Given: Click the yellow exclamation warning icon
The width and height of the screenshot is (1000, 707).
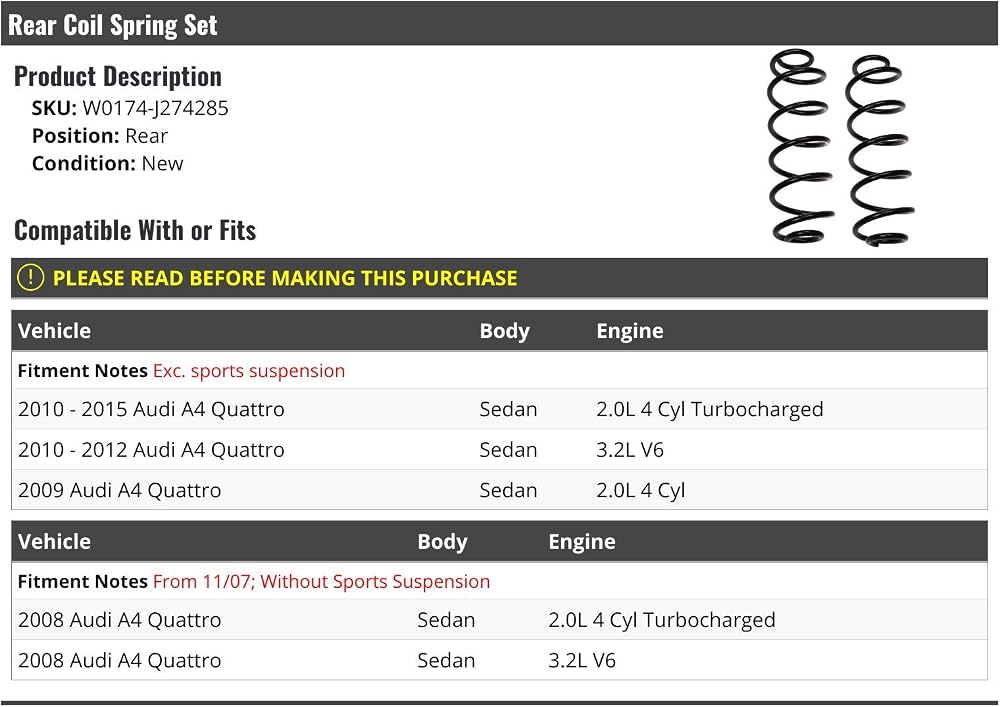Looking at the screenshot, I should point(30,278).
